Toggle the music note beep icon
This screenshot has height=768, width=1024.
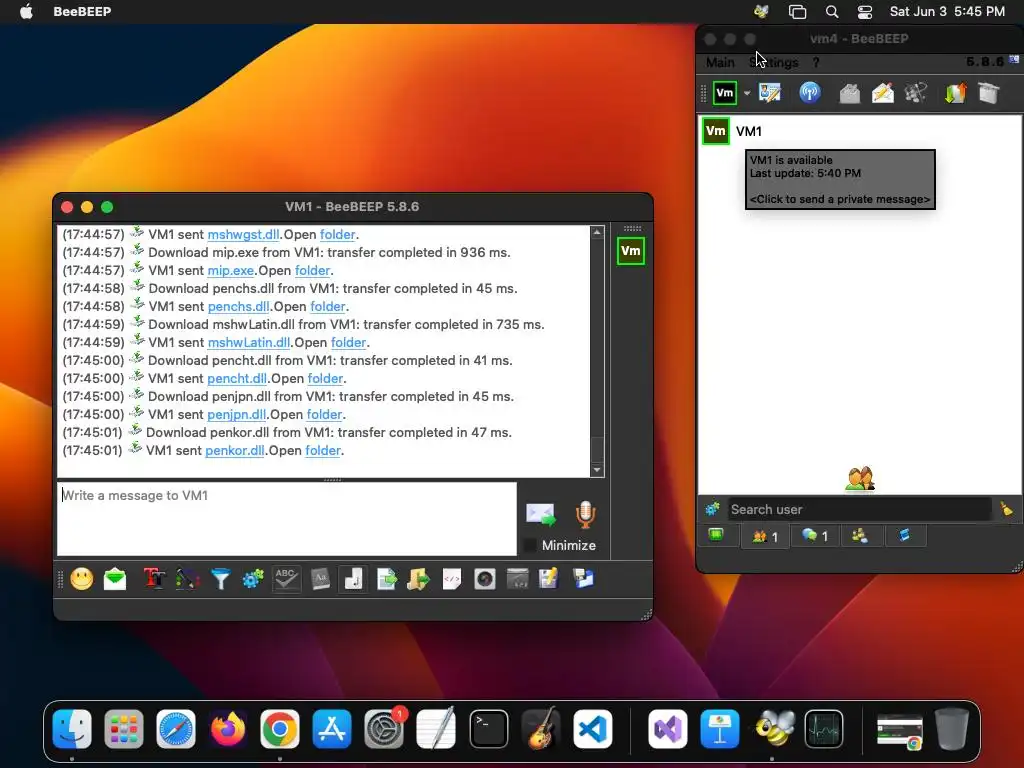353,579
